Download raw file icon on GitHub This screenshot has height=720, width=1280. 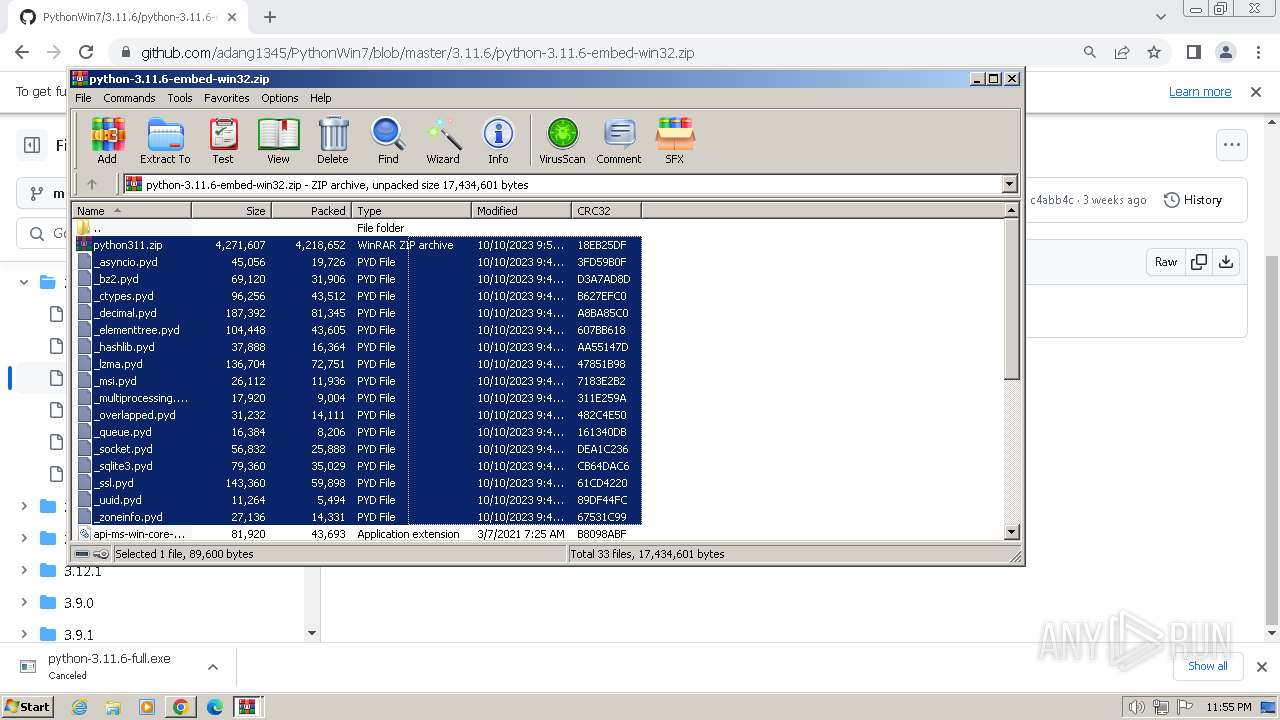1226,262
